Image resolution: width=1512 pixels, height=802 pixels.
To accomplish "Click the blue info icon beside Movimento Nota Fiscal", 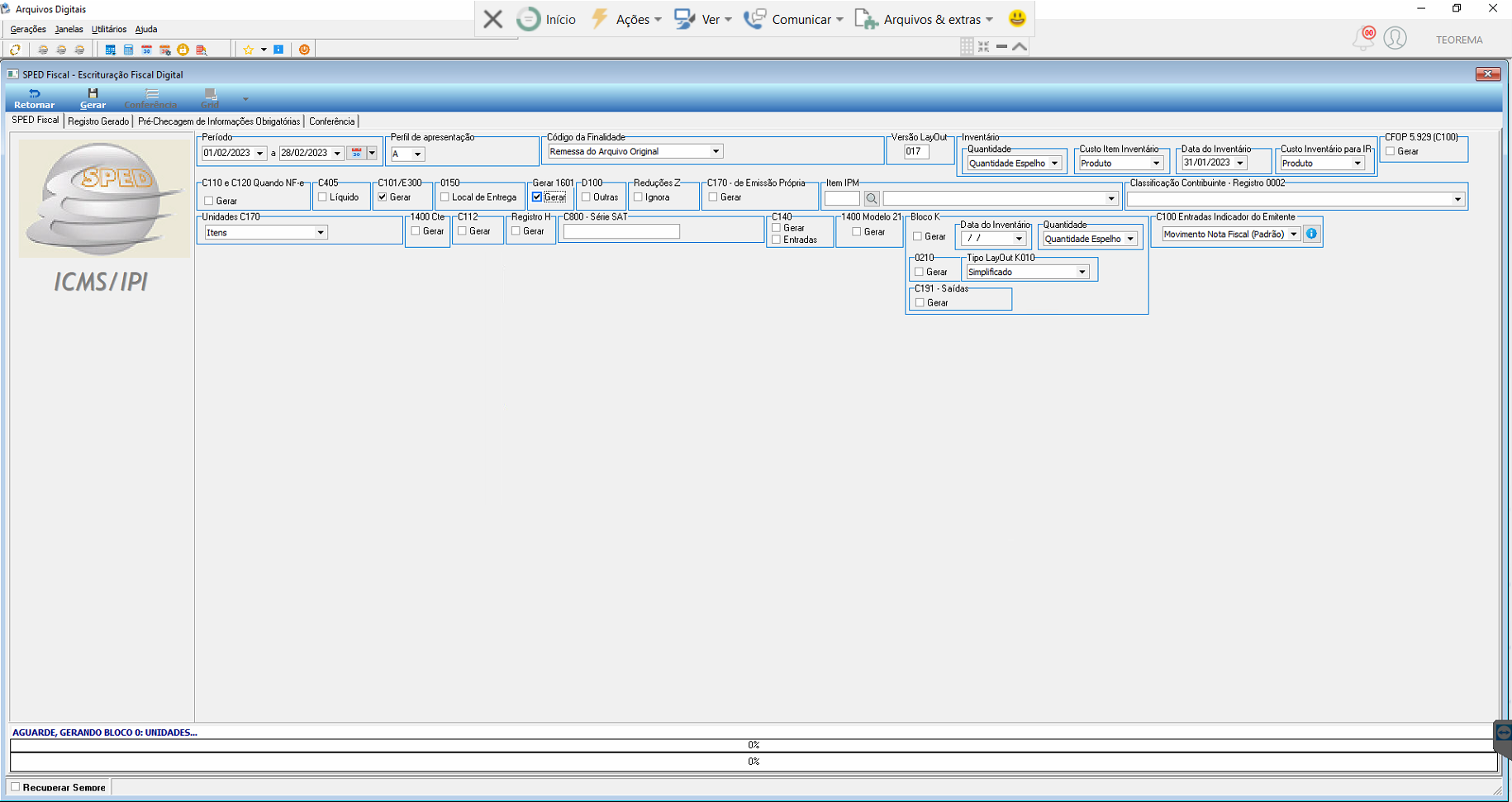I will [1311, 234].
